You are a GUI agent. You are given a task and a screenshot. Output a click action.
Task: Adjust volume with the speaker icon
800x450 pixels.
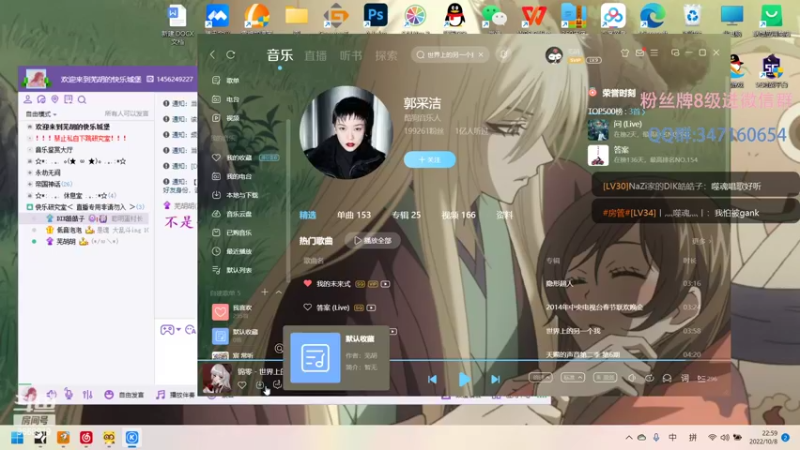click(632, 378)
